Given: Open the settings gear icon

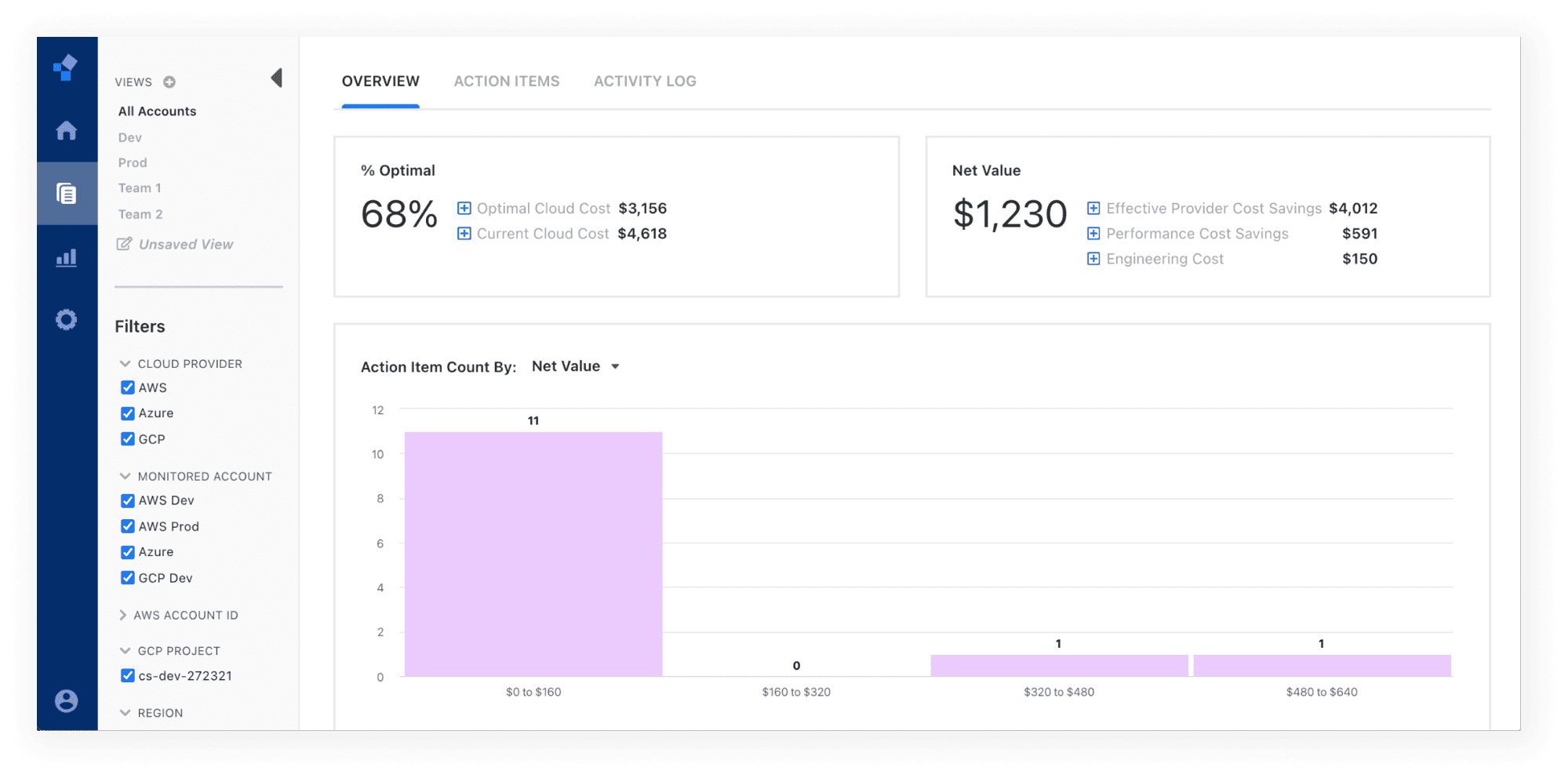Looking at the screenshot, I should coord(67,320).
